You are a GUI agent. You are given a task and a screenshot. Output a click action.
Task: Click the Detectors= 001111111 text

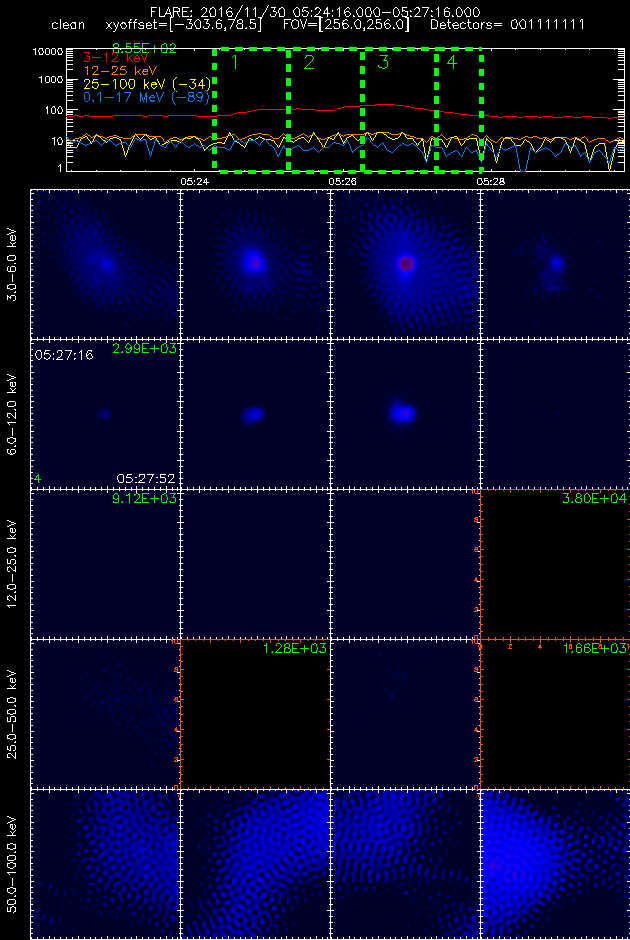click(506, 26)
